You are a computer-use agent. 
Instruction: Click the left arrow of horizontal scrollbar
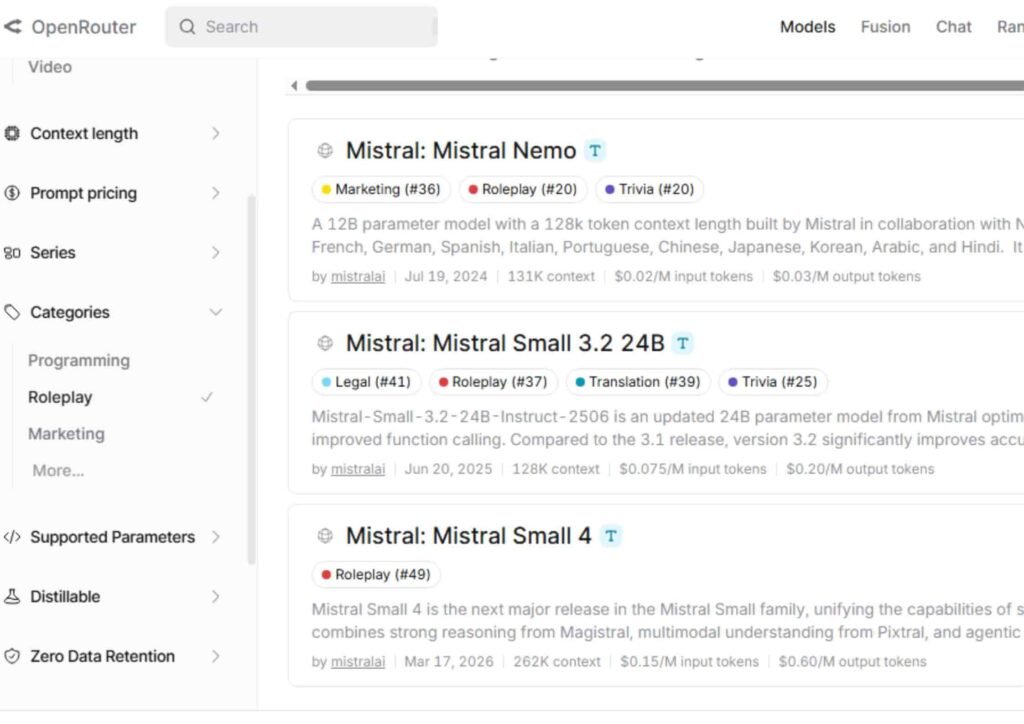coord(295,86)
